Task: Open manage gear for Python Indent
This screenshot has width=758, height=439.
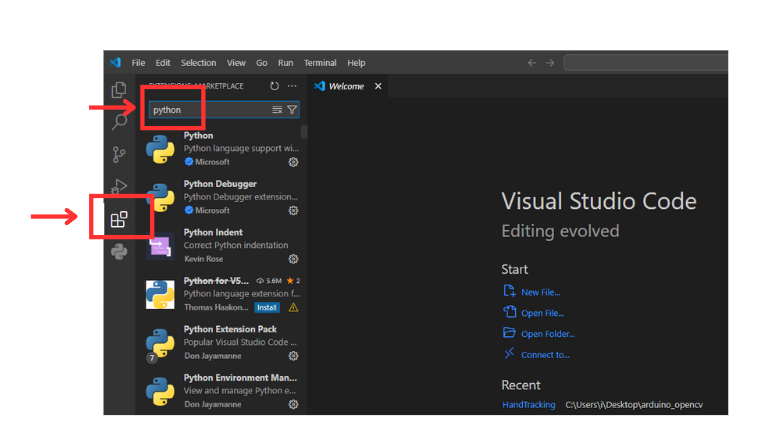Action: [293, 259]
